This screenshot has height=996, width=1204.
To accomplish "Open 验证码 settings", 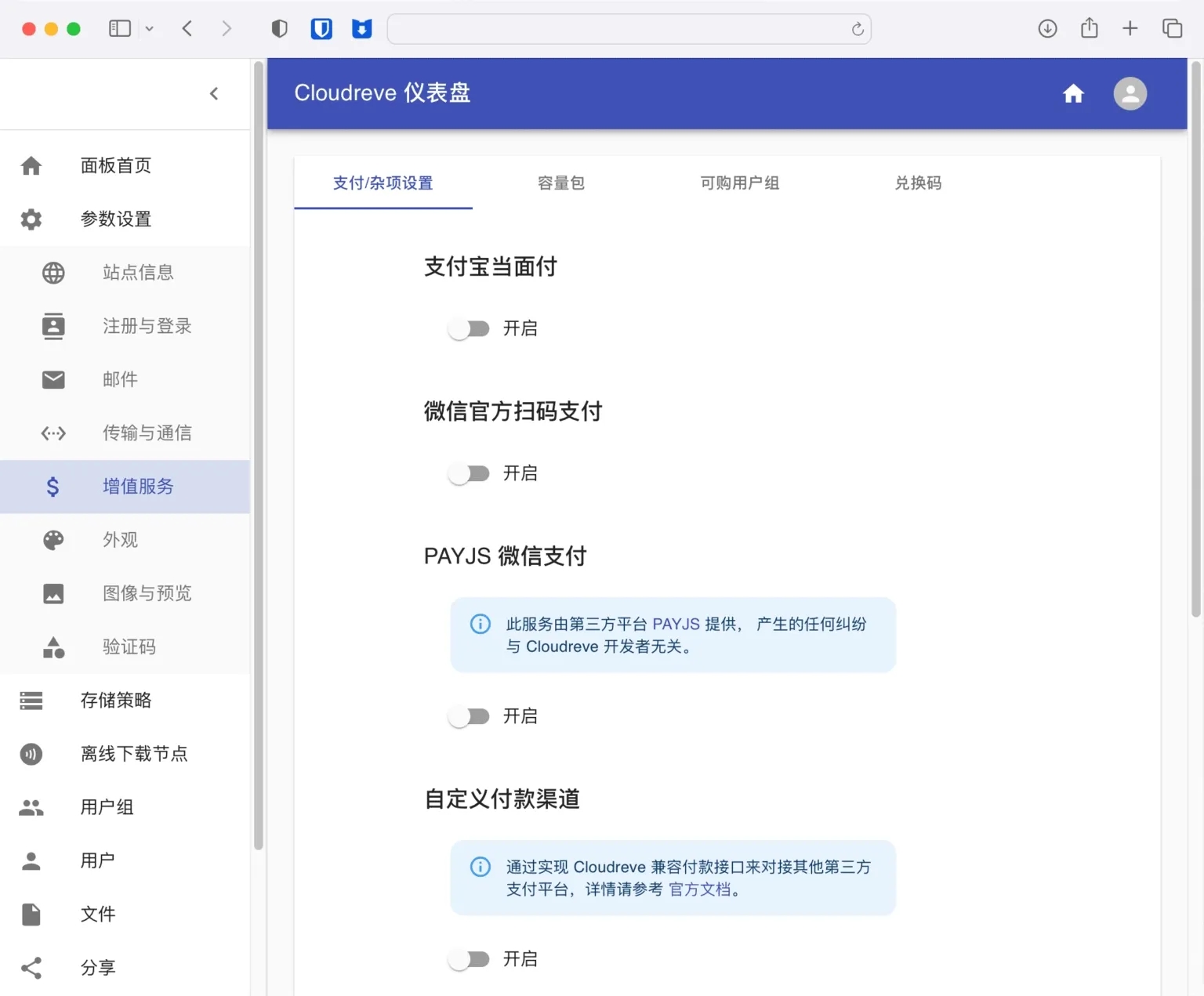I will (125, 647).
